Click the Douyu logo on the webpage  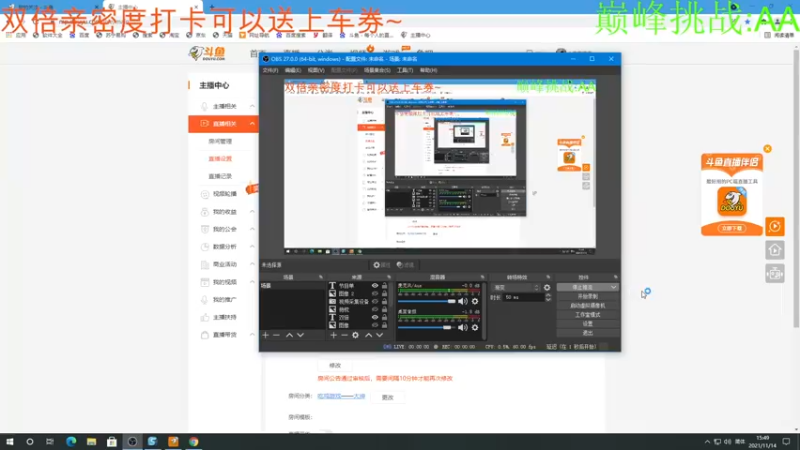207,53
